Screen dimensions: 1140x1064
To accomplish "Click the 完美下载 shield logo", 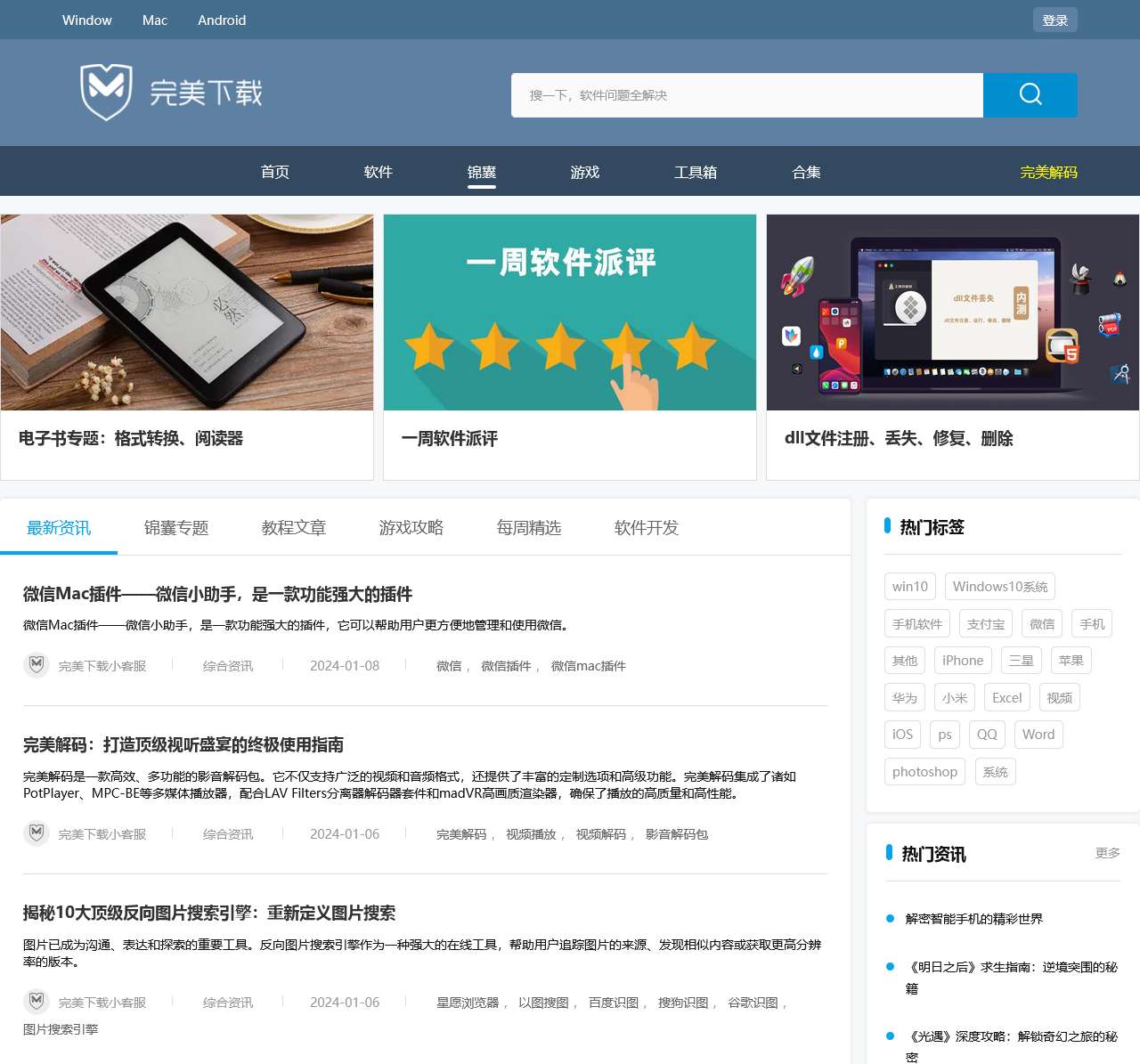I will coord(106,92).
